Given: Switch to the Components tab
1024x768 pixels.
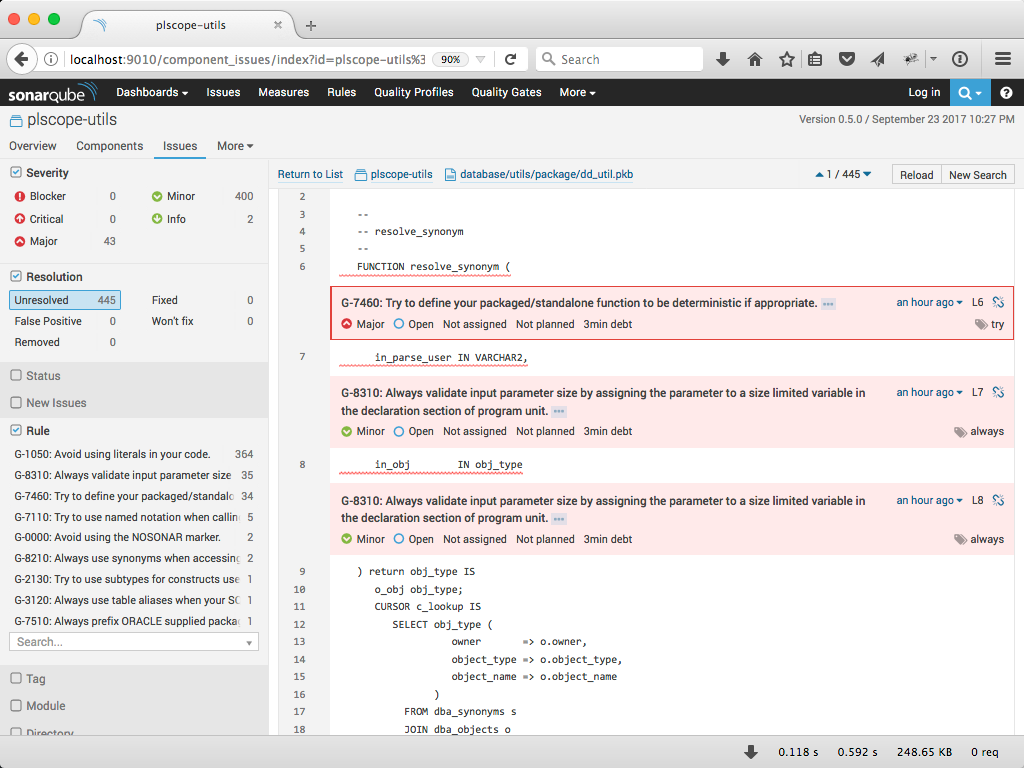Looking at the screenshot, I should (x=110, y=146).
